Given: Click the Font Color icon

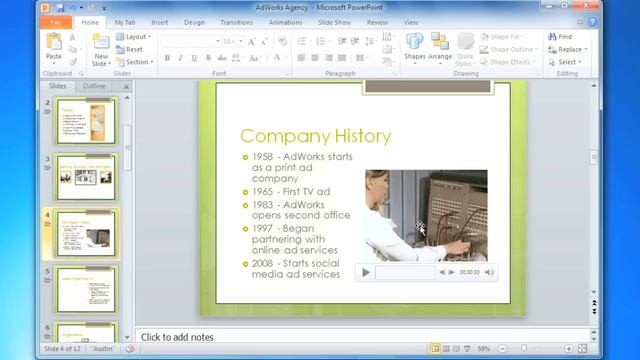Looking at the screenshot, I should [x=277, y=58].
